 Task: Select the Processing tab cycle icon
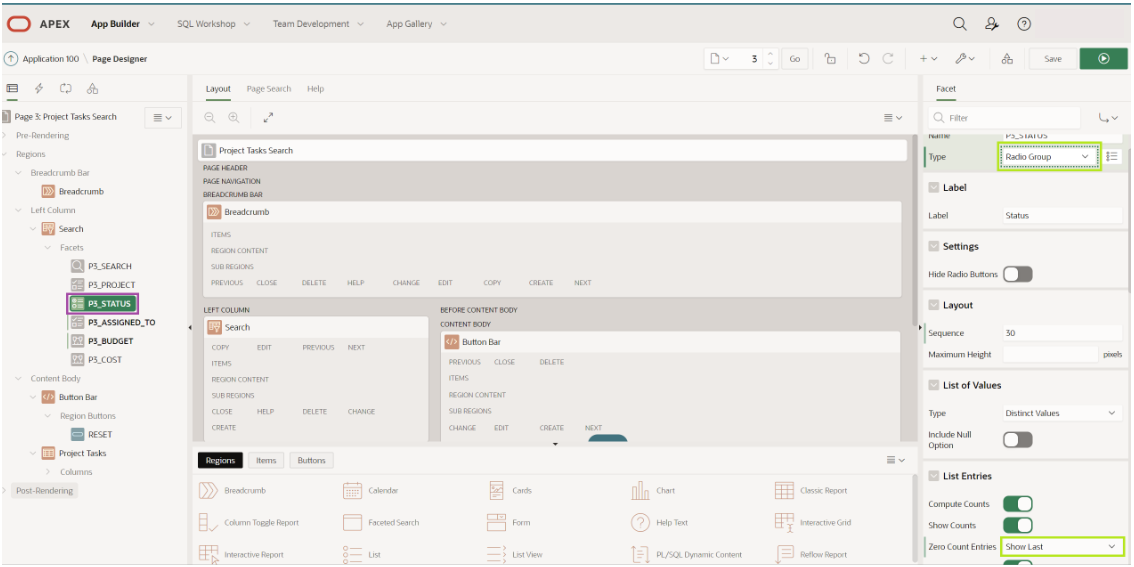tap(66, 88)
